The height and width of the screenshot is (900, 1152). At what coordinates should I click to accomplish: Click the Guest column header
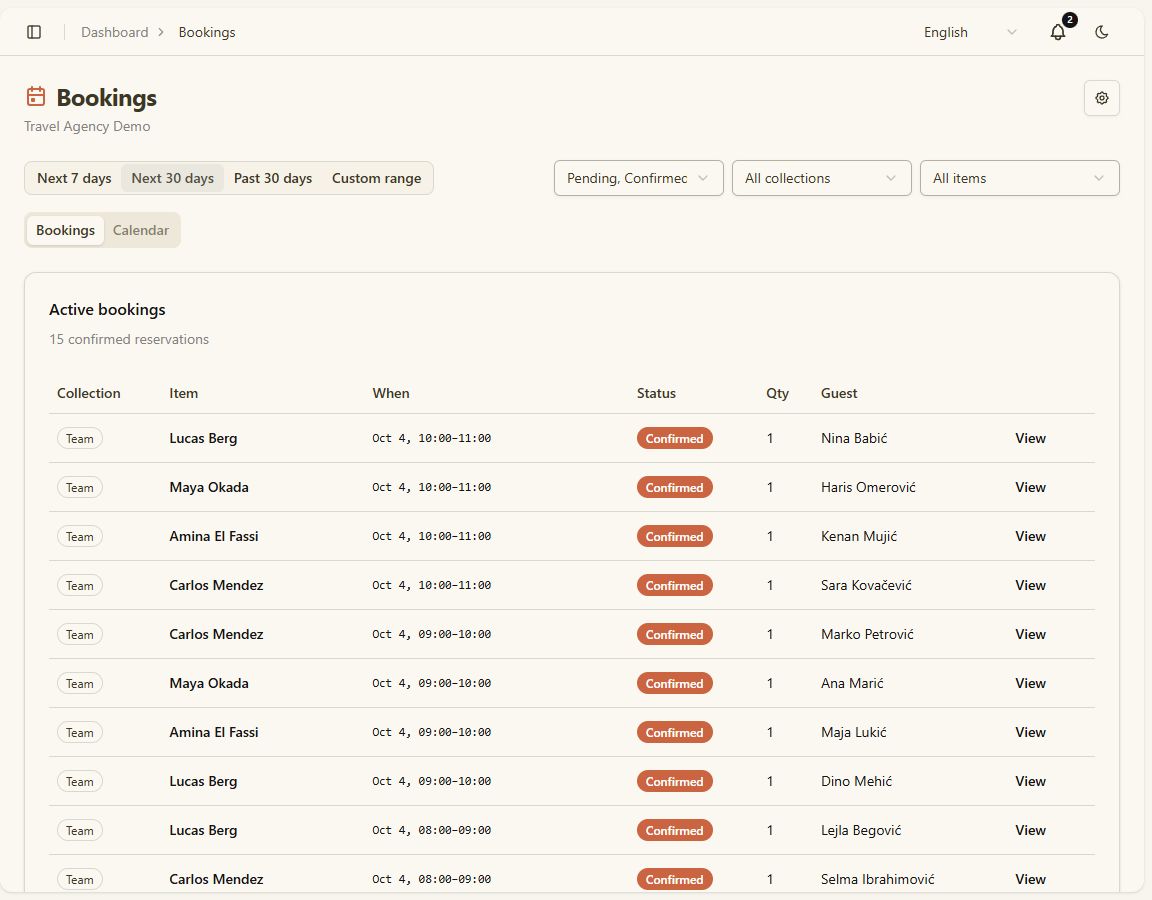(839, 393)
